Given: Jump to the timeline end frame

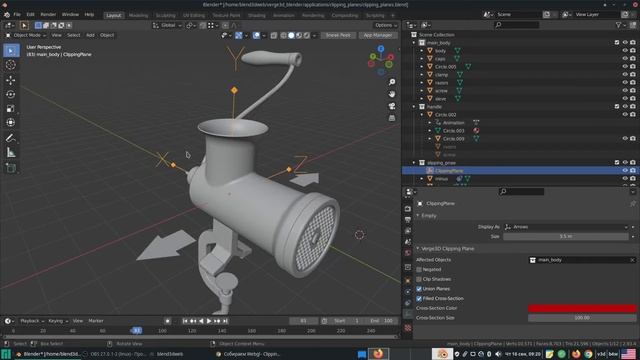Looking at the screenshot, I should coord(225,321).
